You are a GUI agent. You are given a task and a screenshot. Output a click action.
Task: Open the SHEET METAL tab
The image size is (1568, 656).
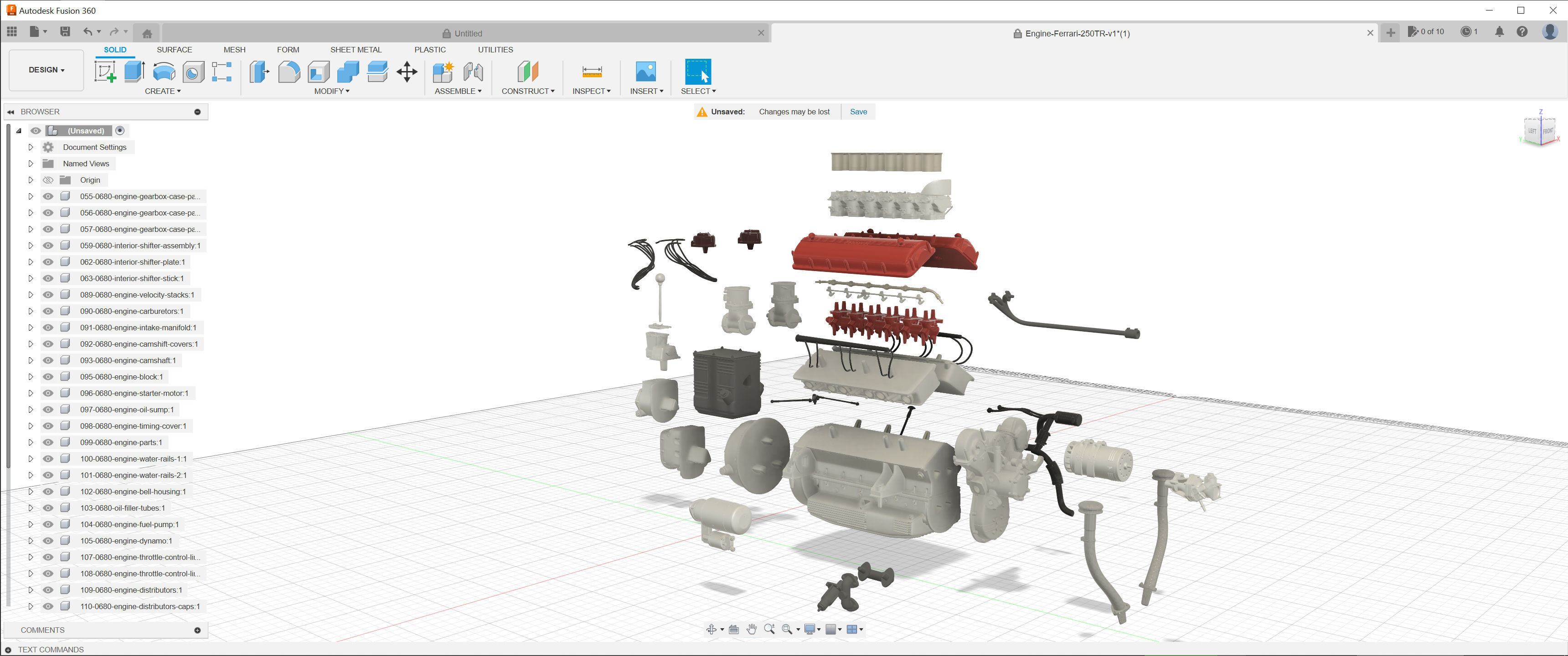356,50
